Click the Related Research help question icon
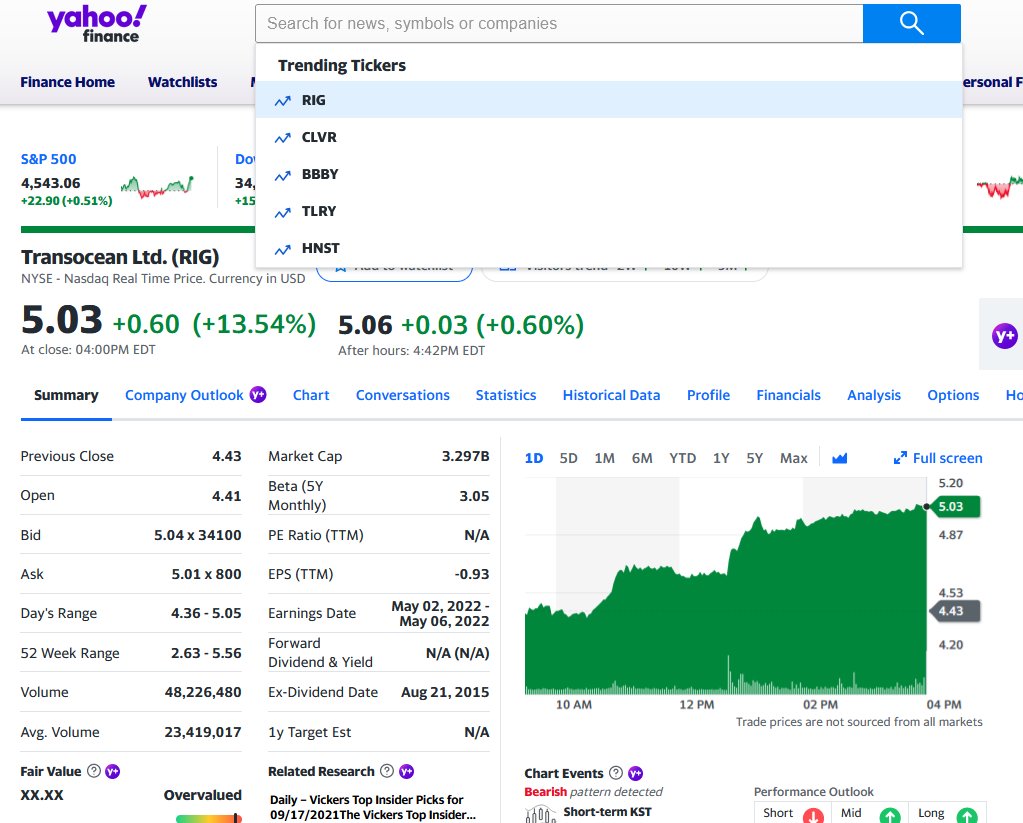 click(x=387, y=771)
